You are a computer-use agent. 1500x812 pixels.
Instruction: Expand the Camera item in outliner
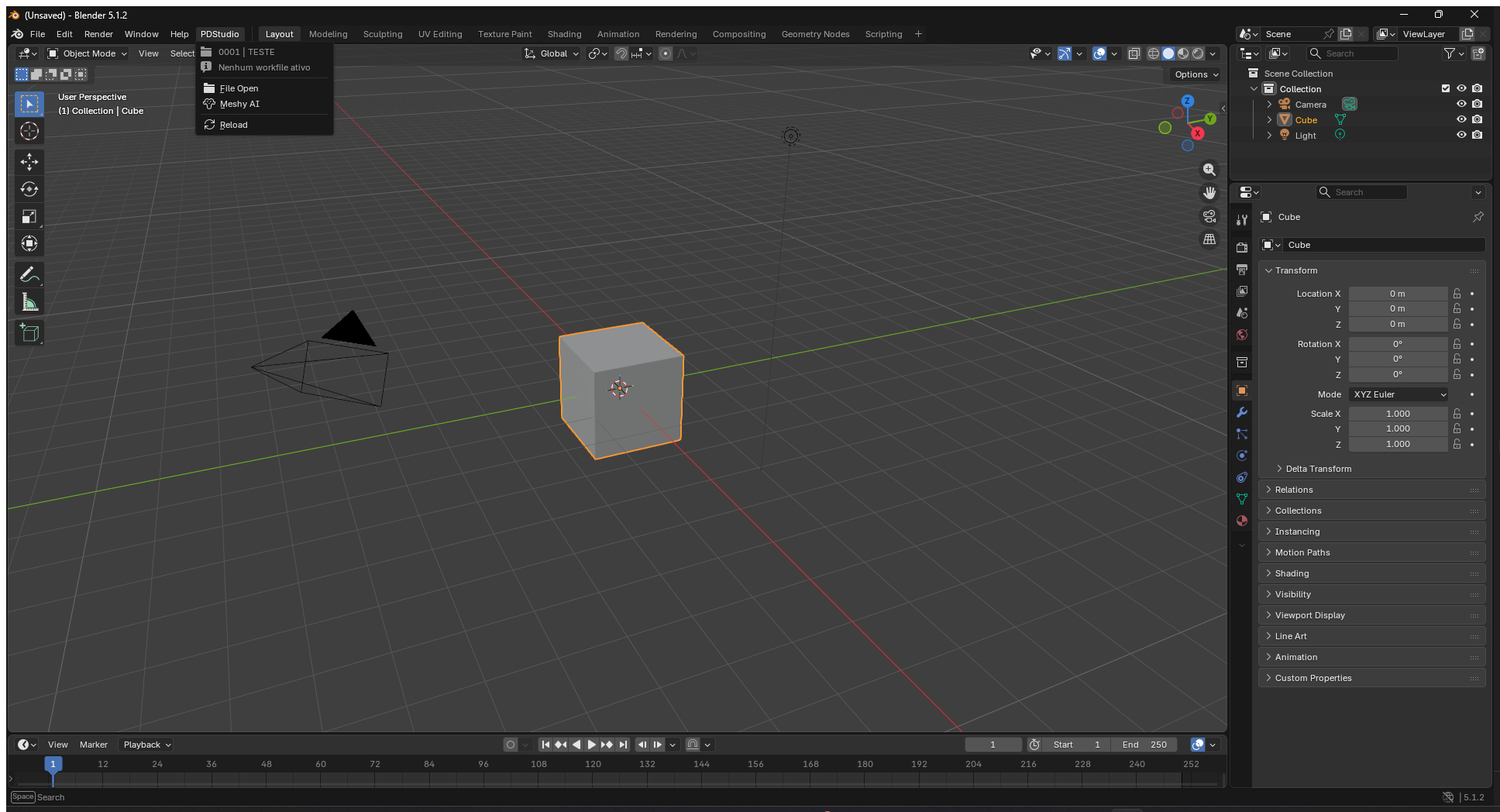click(1269, 104)
